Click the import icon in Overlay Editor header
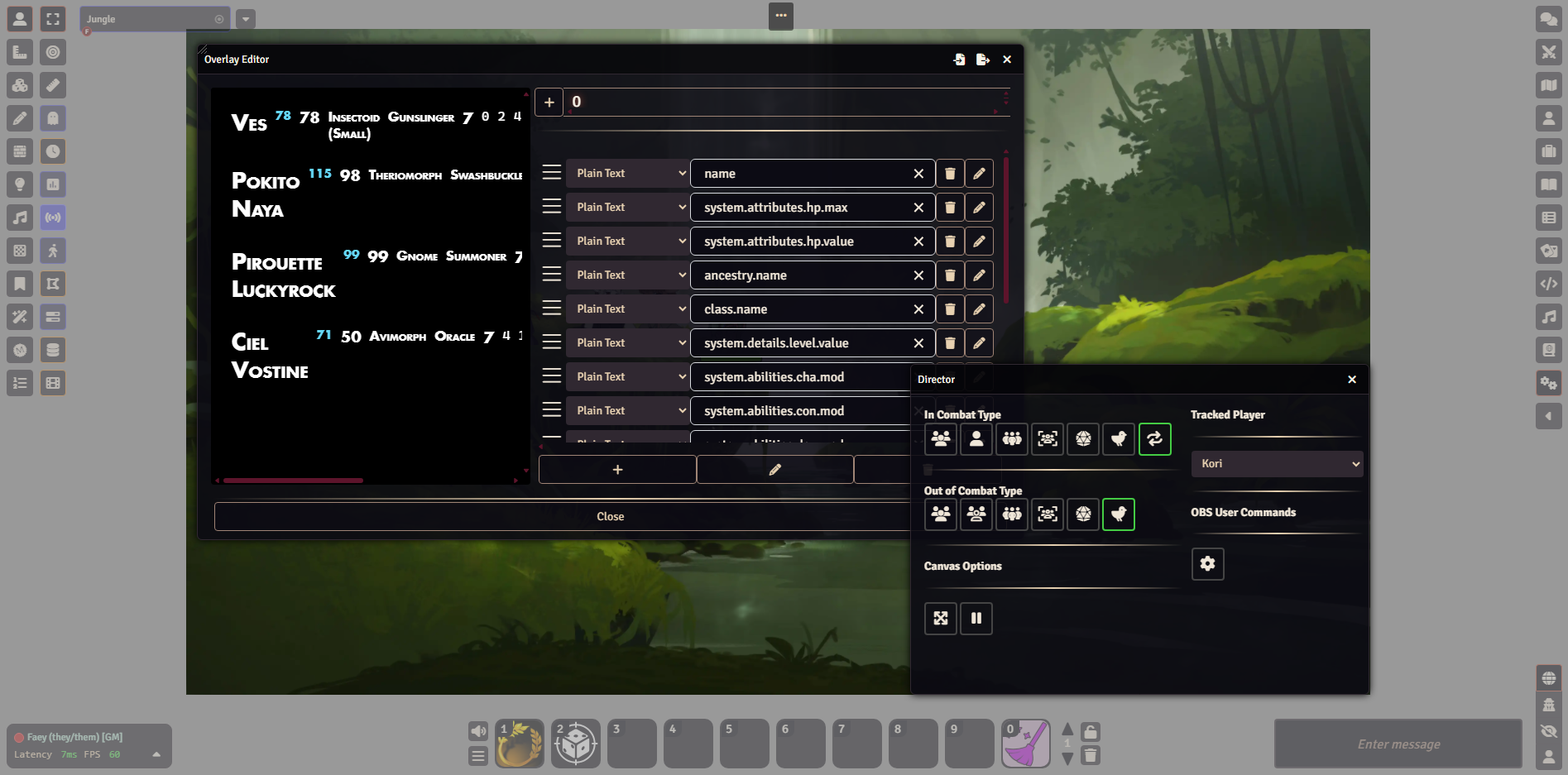The image size is (1568, 775). click(959, 60)
